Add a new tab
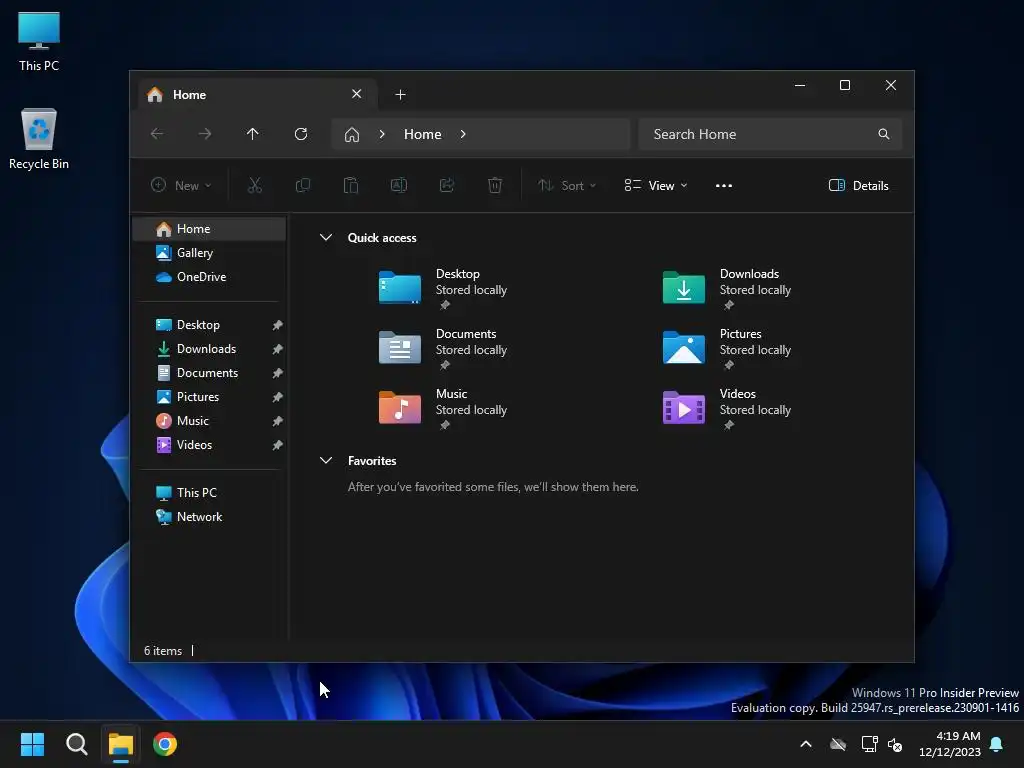1024x768 pixels. [x=400, y=95]
